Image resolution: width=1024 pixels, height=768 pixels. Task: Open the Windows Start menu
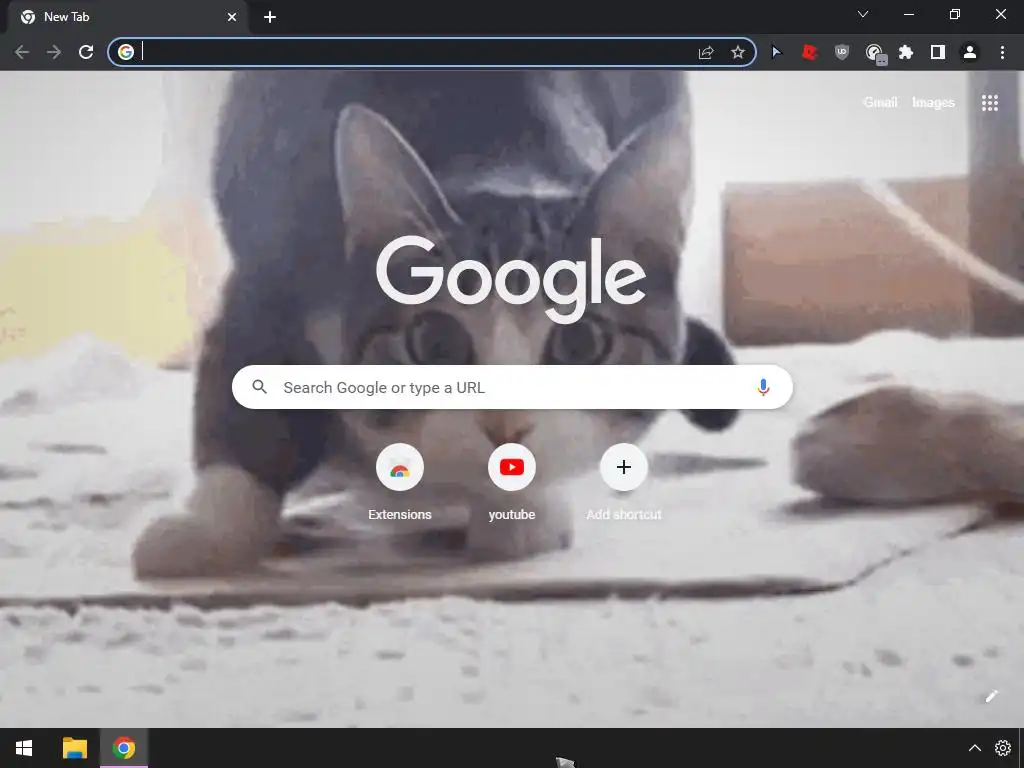(24, 748)
